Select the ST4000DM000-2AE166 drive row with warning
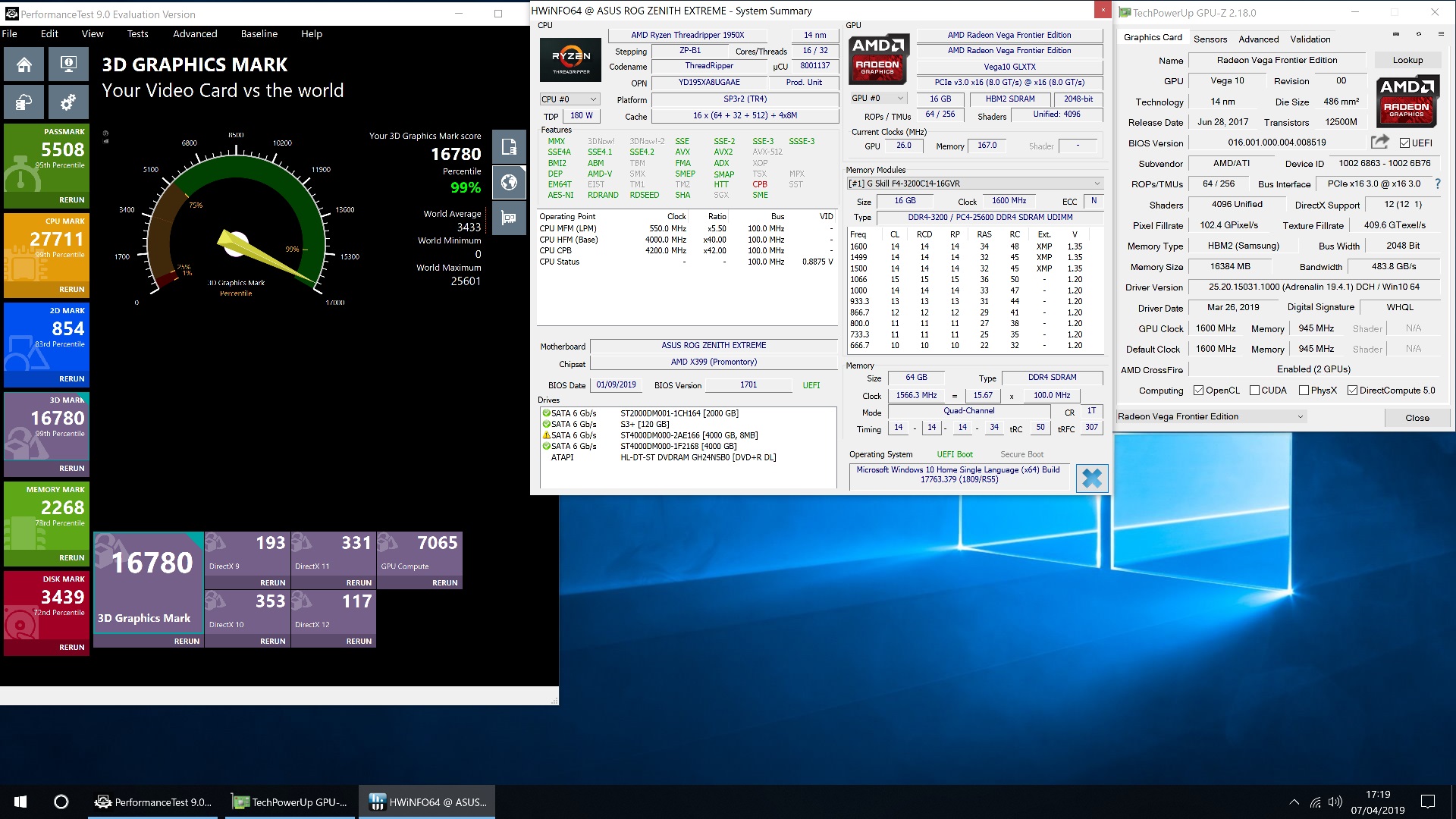1456x819 pixels. click(688, 435)
